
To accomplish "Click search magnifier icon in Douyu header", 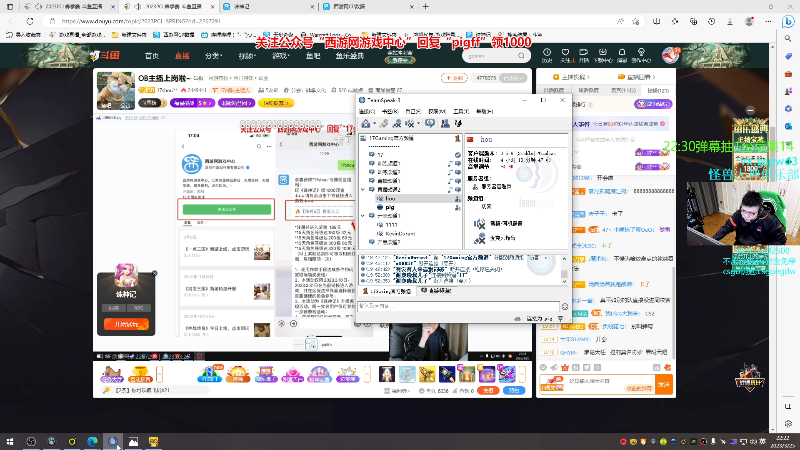I will point(521,56).
